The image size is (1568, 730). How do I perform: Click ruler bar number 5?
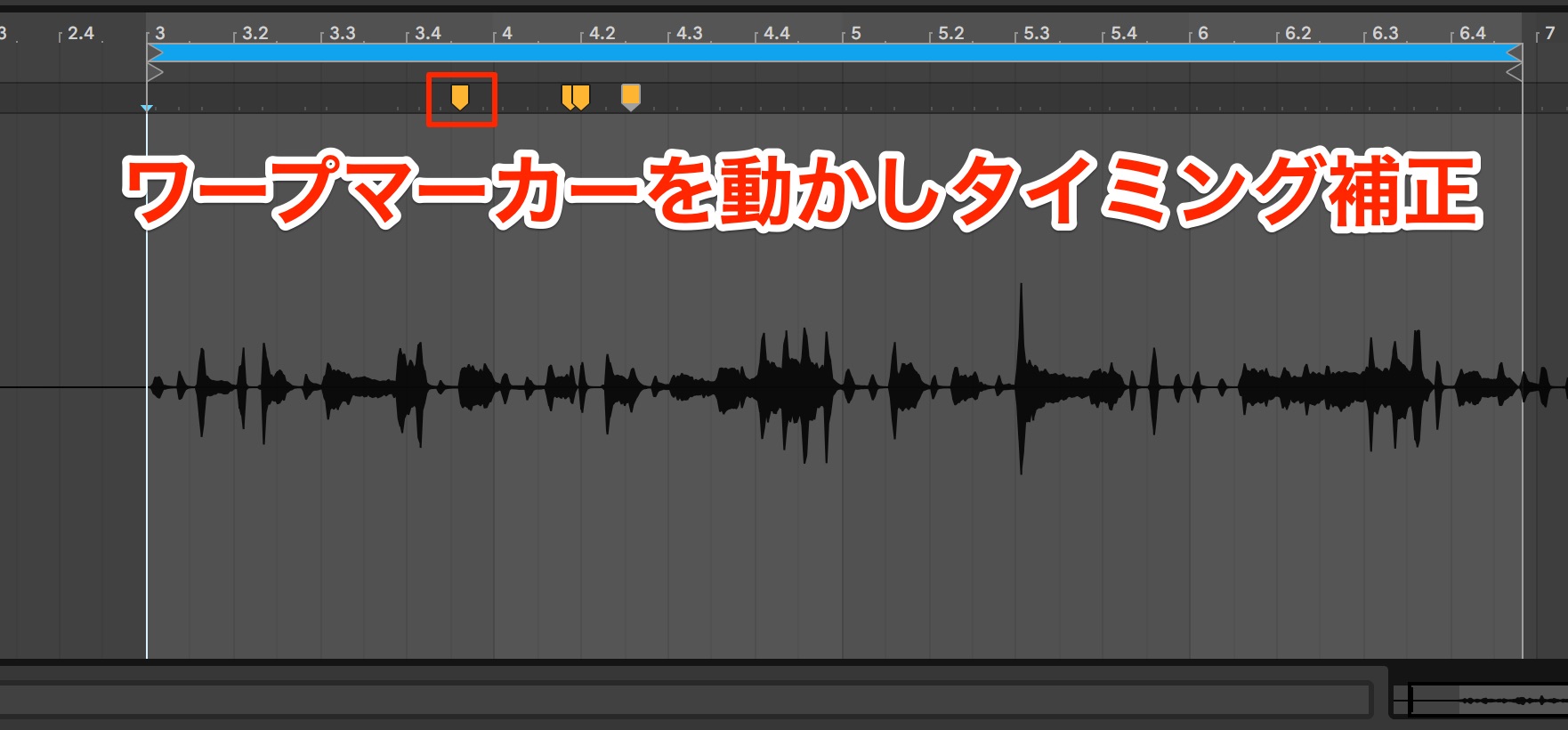856,33
